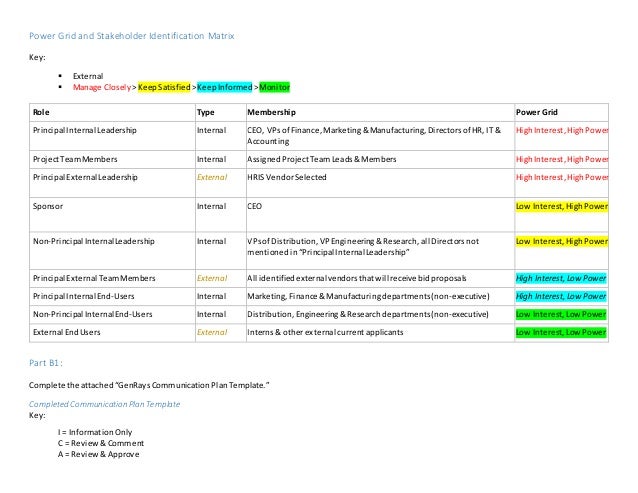Viewport: 638px width, 493px height.
Task: Click 'Low Interest, High Power' in Non-Principal Internal Leadership row
Action: click(562, 241)
